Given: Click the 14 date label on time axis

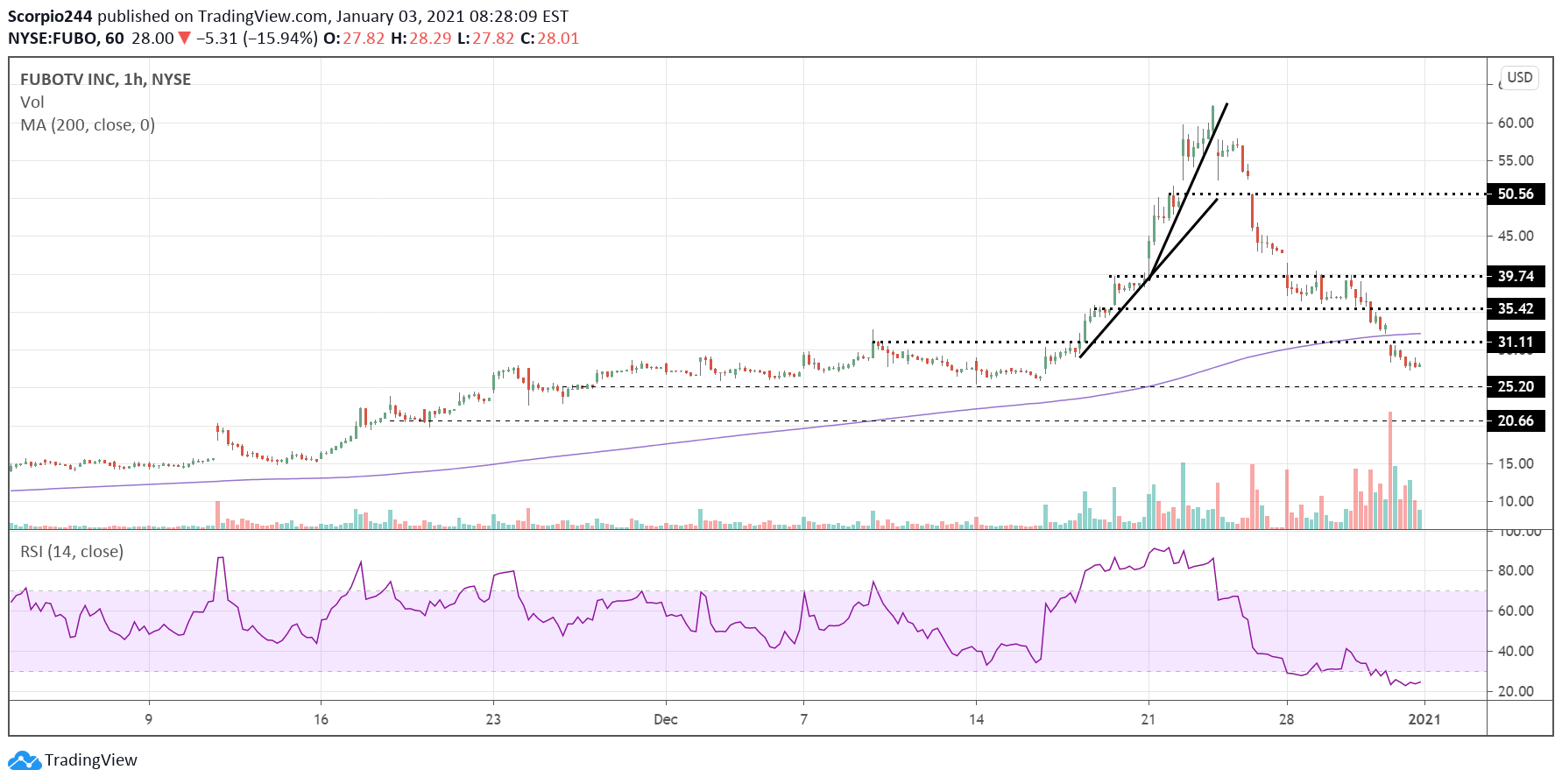Looking at the screenshot, I should pyautogui.click(x=976, y=719).
